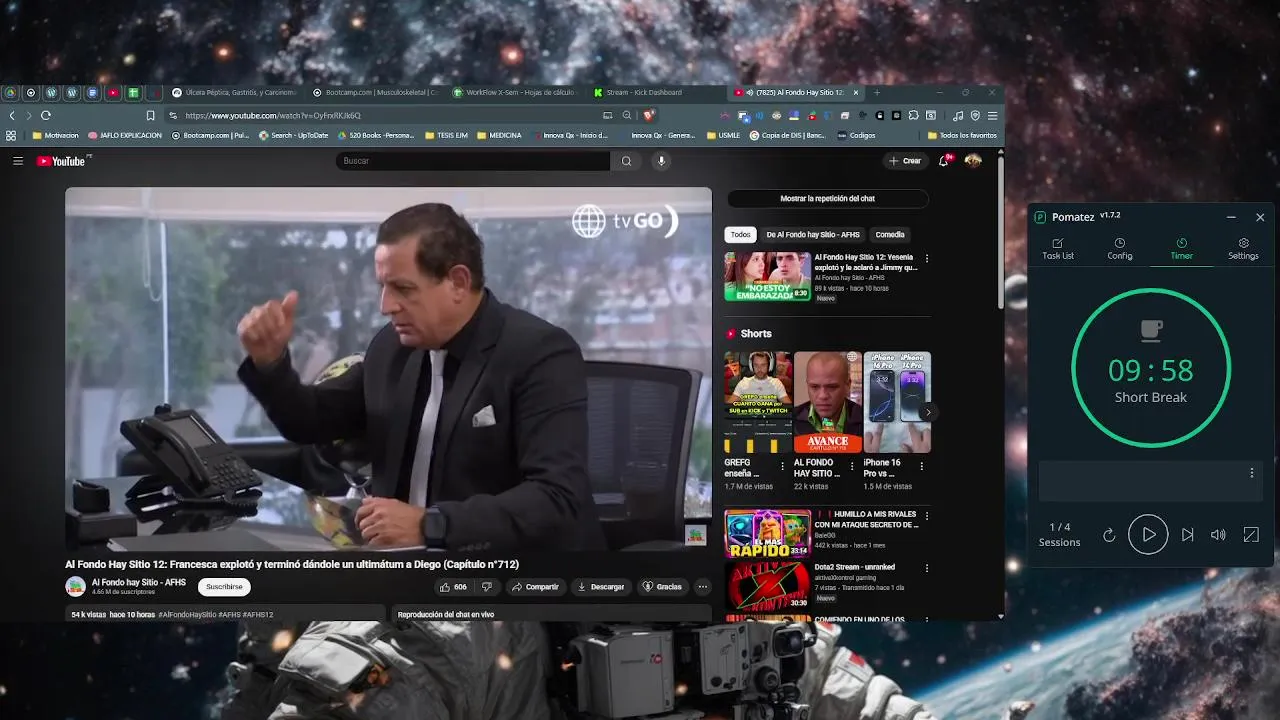
Task: Open the TESIS EJM bookmarks folder
Action: (447, 136)
